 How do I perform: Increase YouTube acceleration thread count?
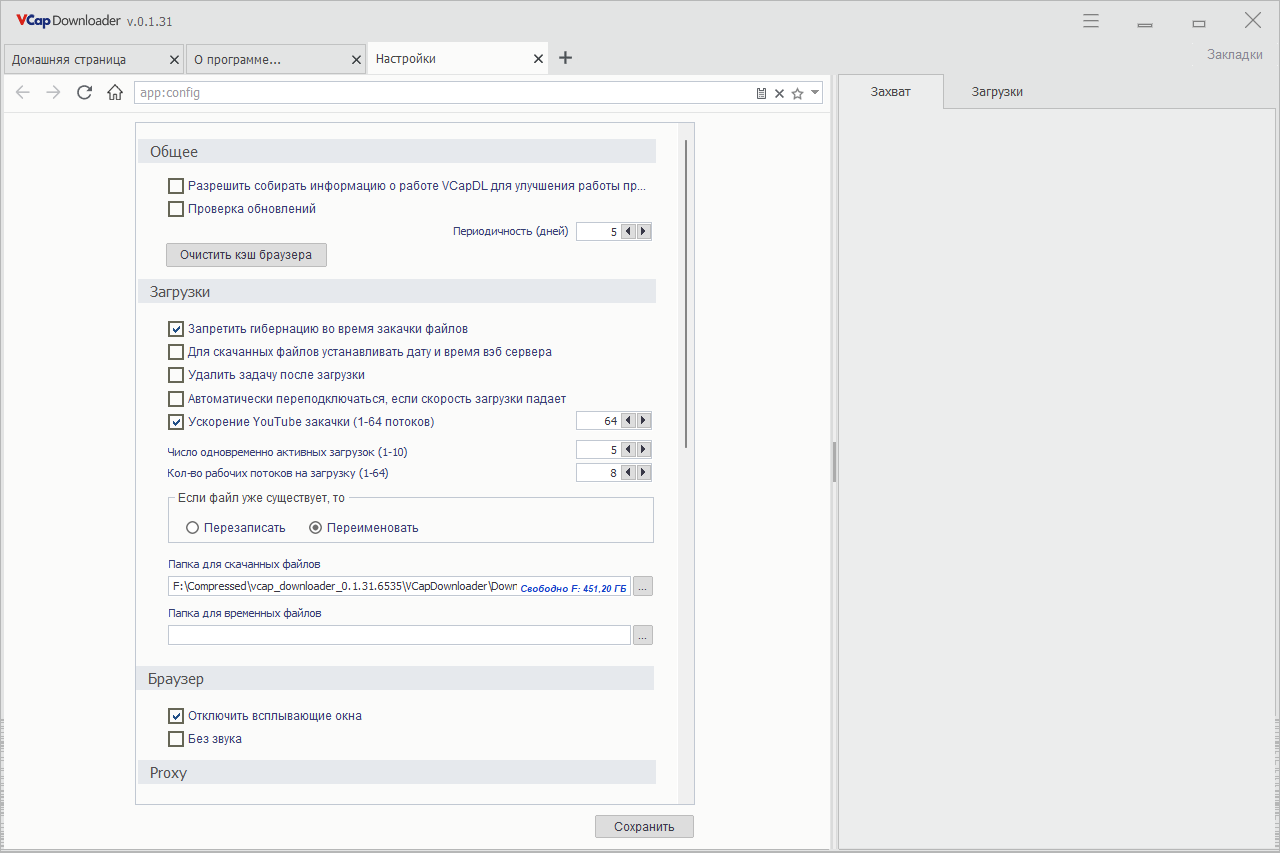click(644, 421)
